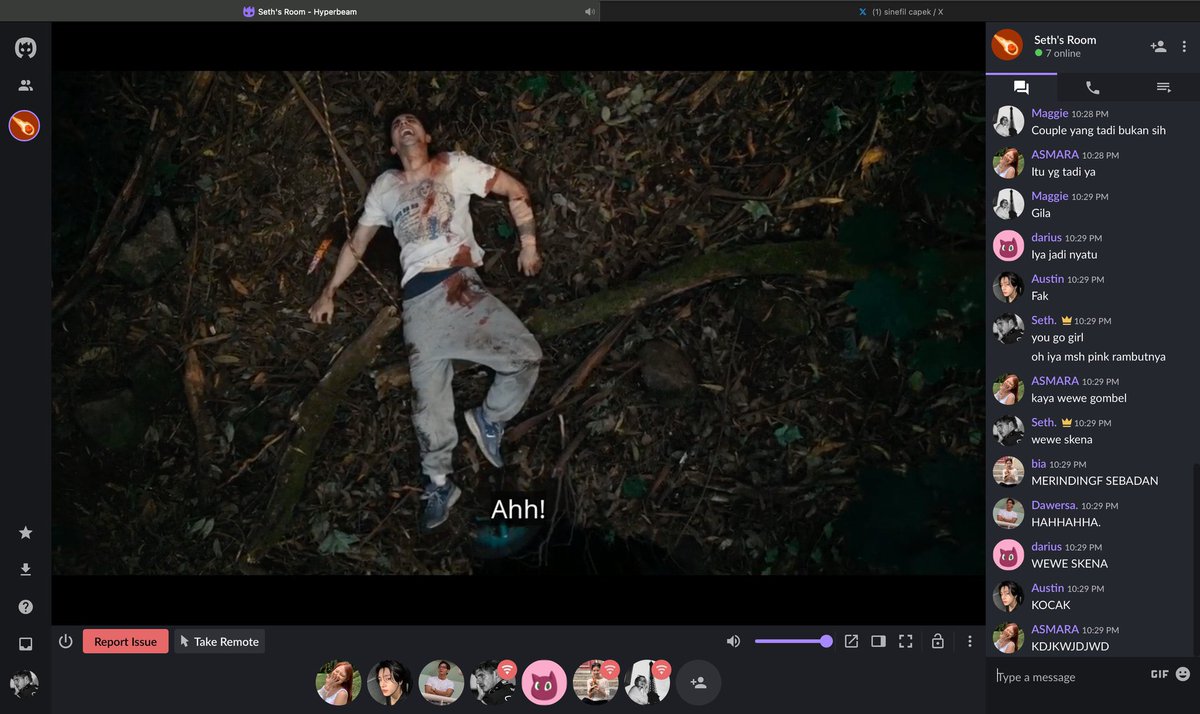Image resolution: width=1200 pixels, height=714 pixels.
Task: Open the Hyperbeam home logo icon
Action: pyautogui.click(x=25, y=47)
